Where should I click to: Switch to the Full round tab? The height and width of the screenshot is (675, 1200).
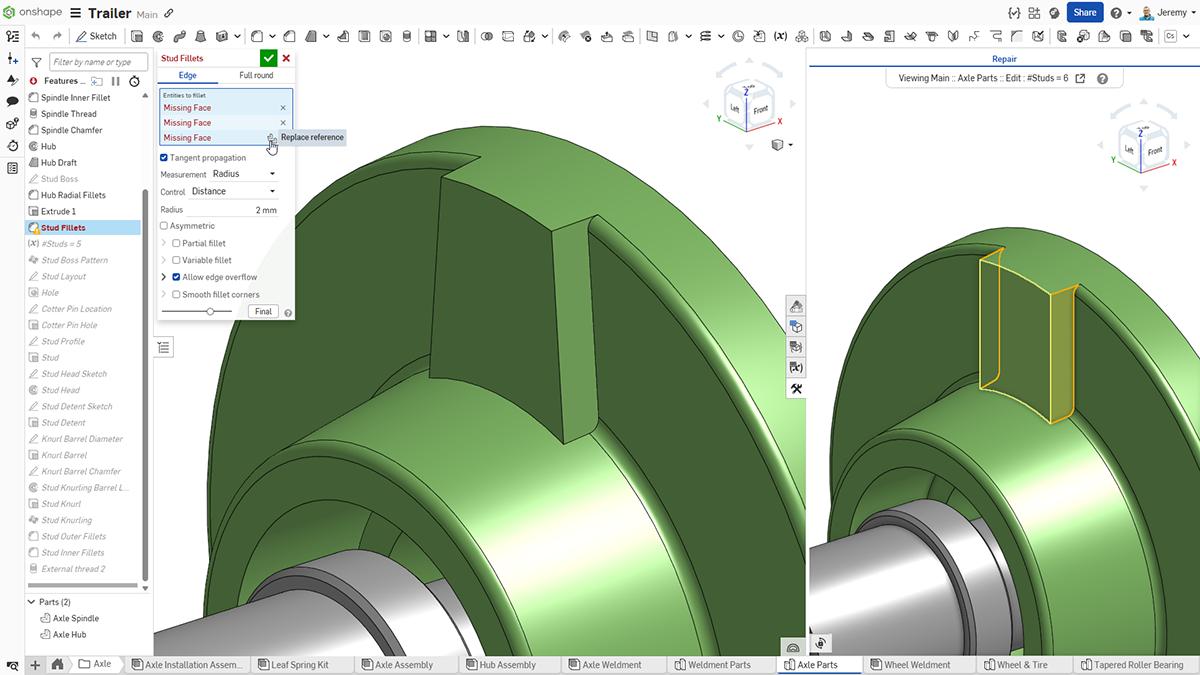click(x=256, y=74)
